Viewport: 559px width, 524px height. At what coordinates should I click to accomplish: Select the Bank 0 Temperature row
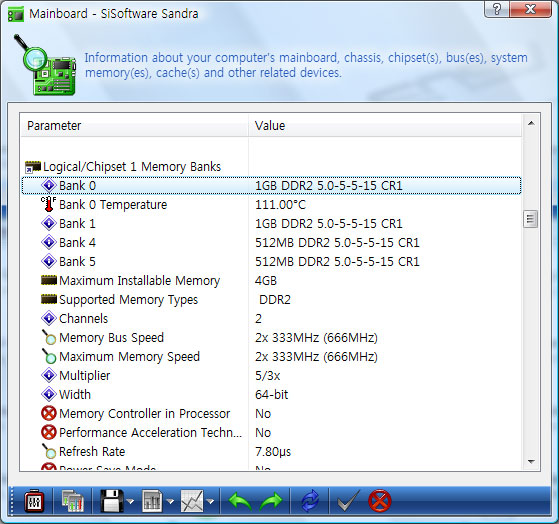pos(271,205)
